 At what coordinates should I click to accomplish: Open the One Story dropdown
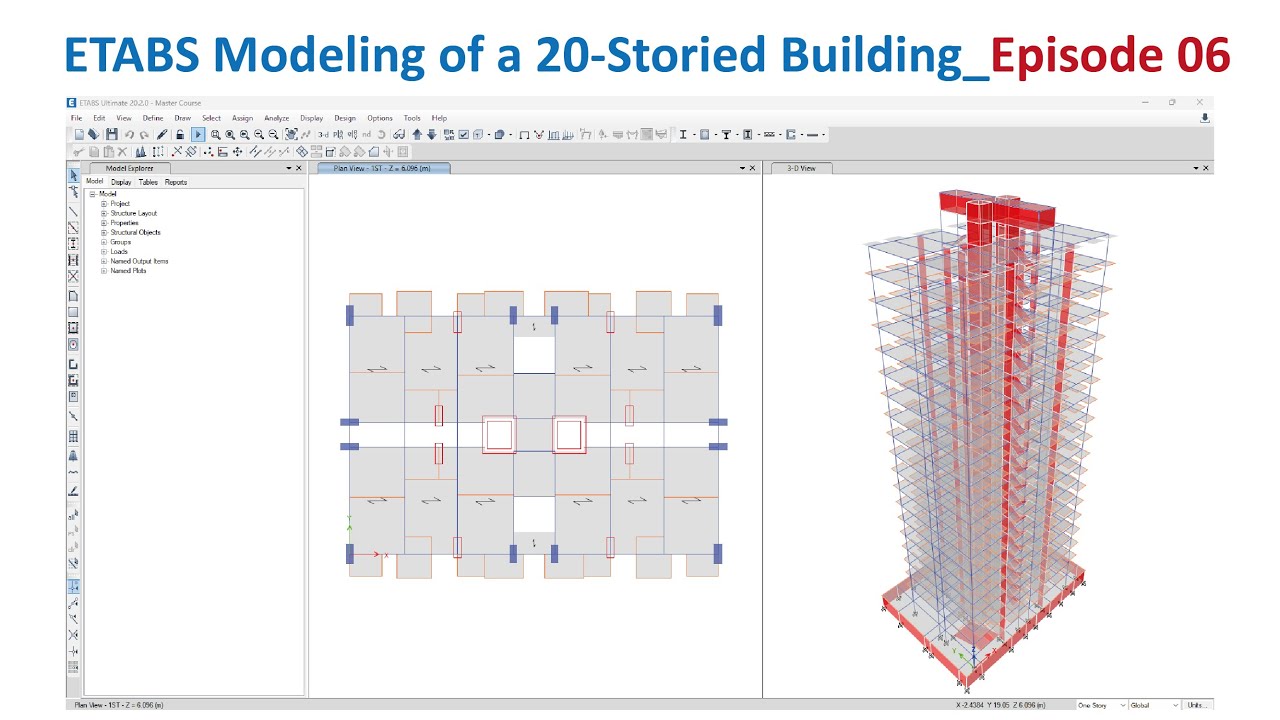pos(1101,705)
